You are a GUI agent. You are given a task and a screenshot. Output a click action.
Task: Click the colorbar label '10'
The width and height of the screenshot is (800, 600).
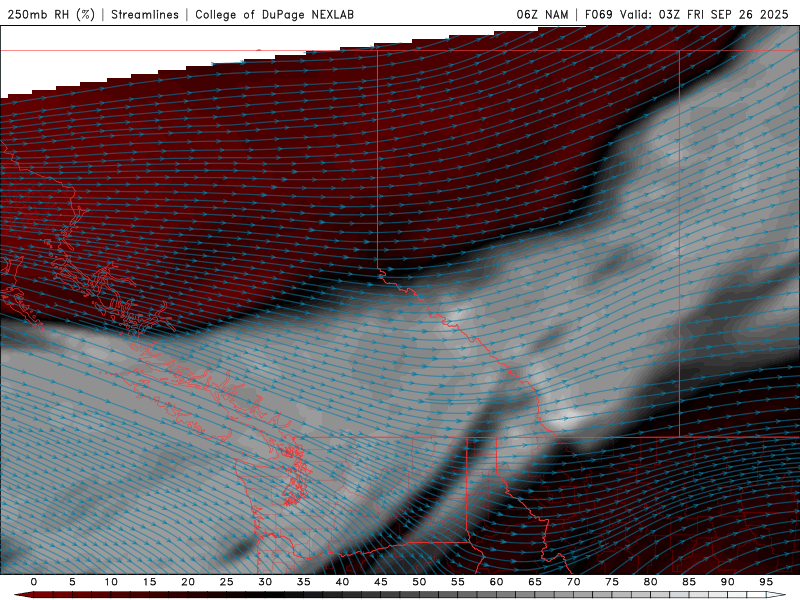click(111, 582)
